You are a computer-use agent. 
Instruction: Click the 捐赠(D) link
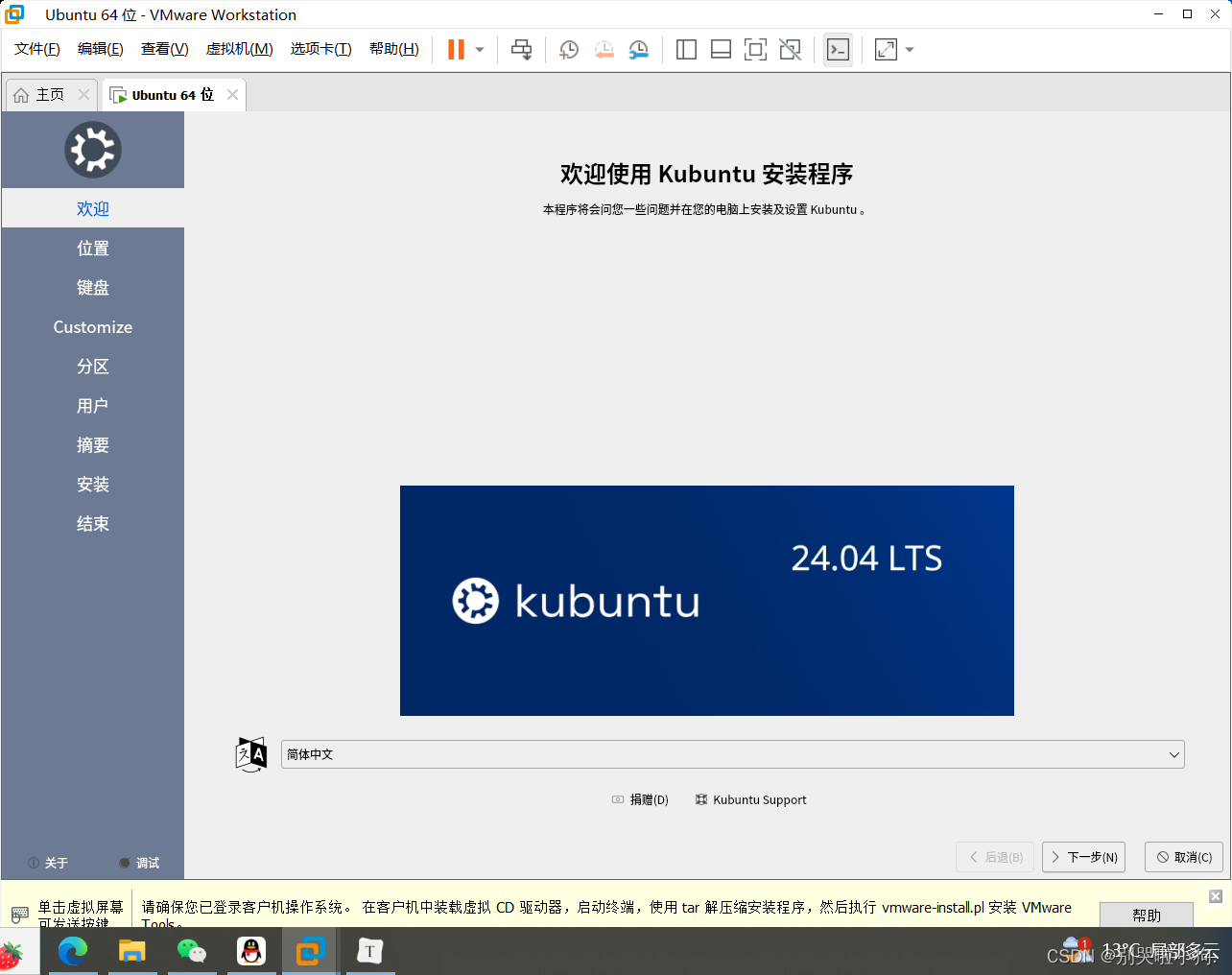[x=640, y=799]
